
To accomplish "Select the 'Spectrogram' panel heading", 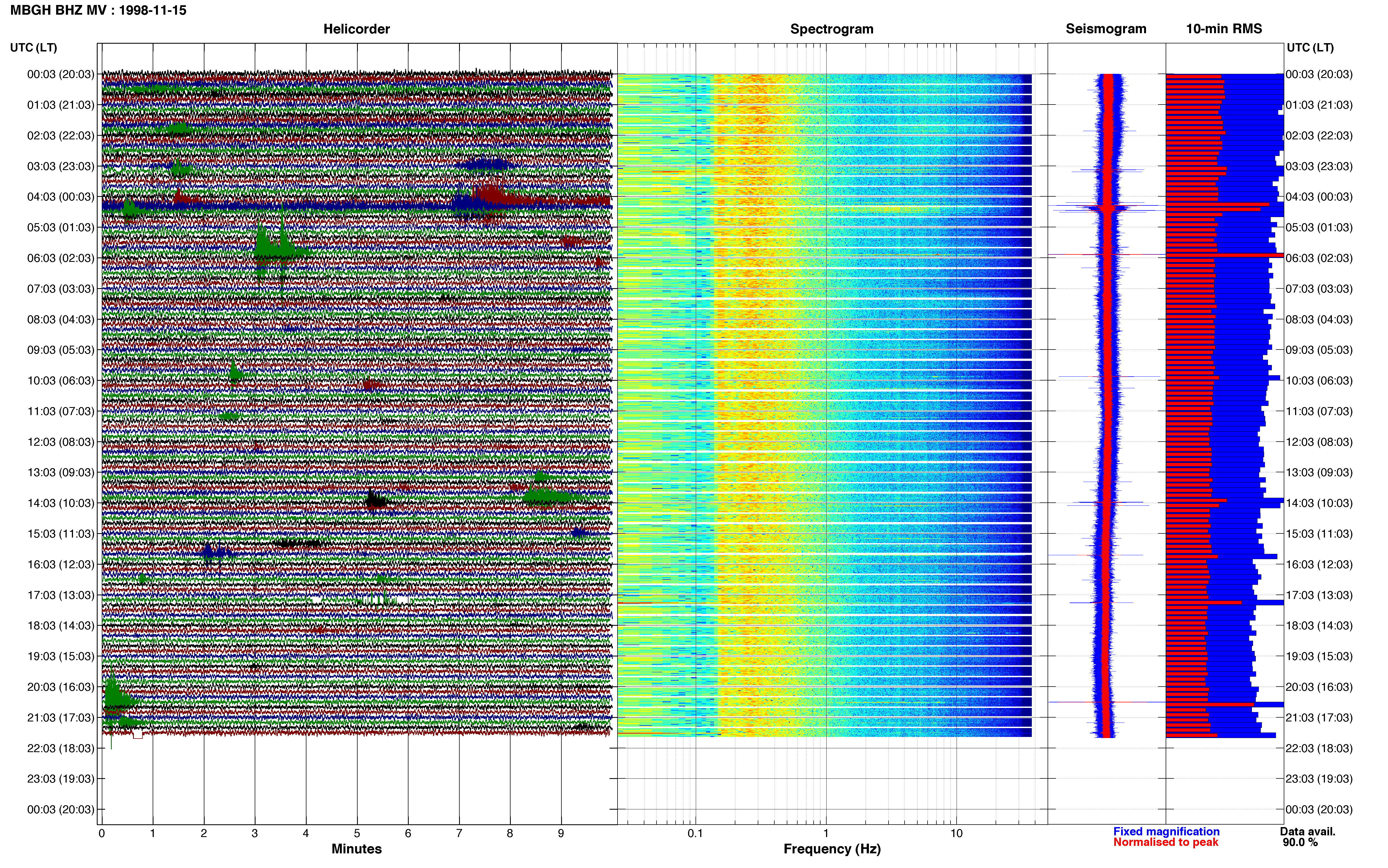I will click(832, 29).
